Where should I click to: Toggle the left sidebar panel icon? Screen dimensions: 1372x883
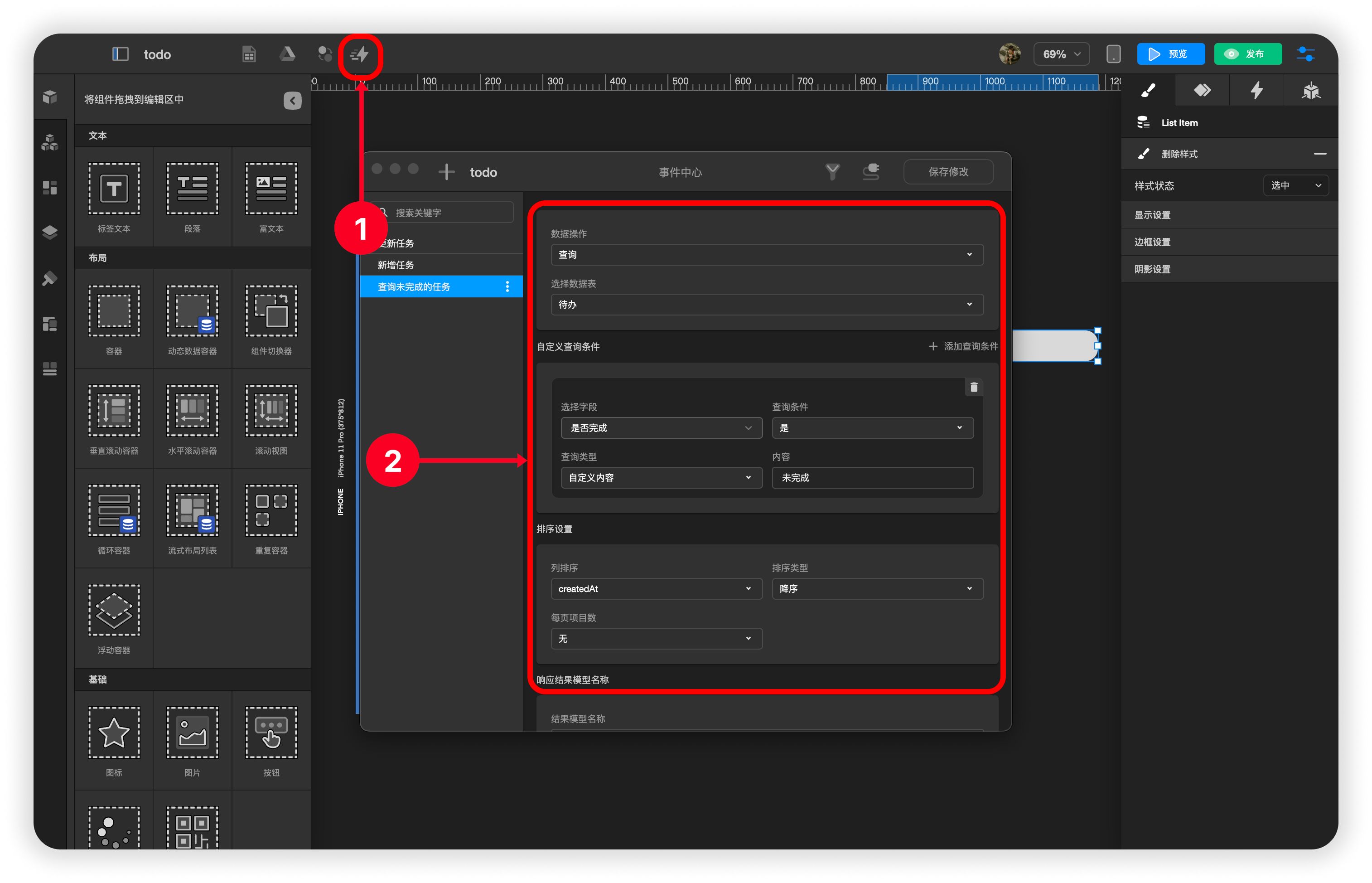(120, 54)
